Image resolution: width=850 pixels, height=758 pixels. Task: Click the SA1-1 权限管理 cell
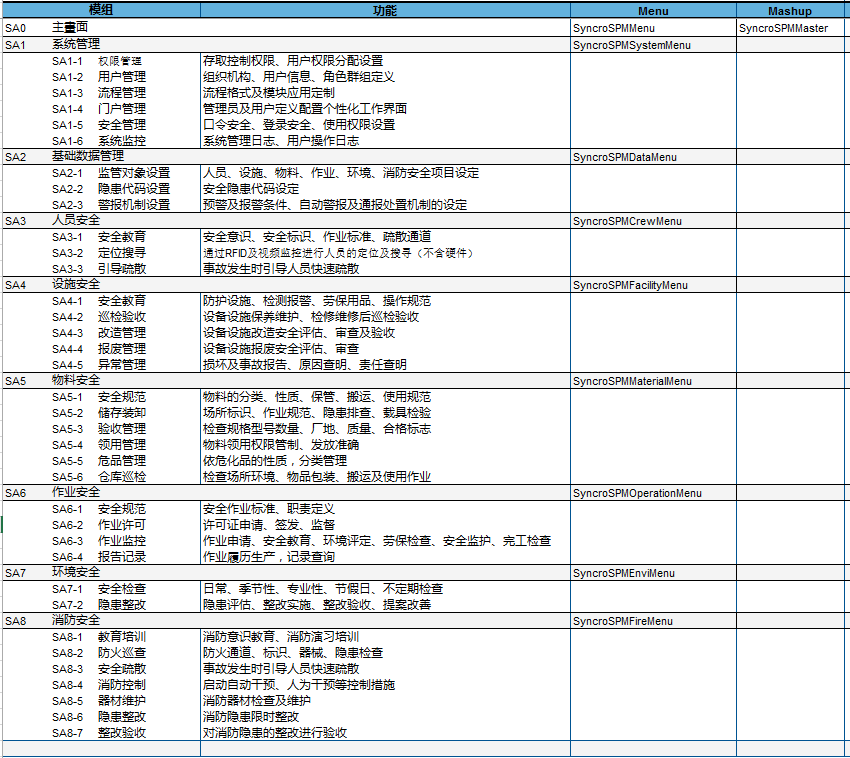pos(101,61)
